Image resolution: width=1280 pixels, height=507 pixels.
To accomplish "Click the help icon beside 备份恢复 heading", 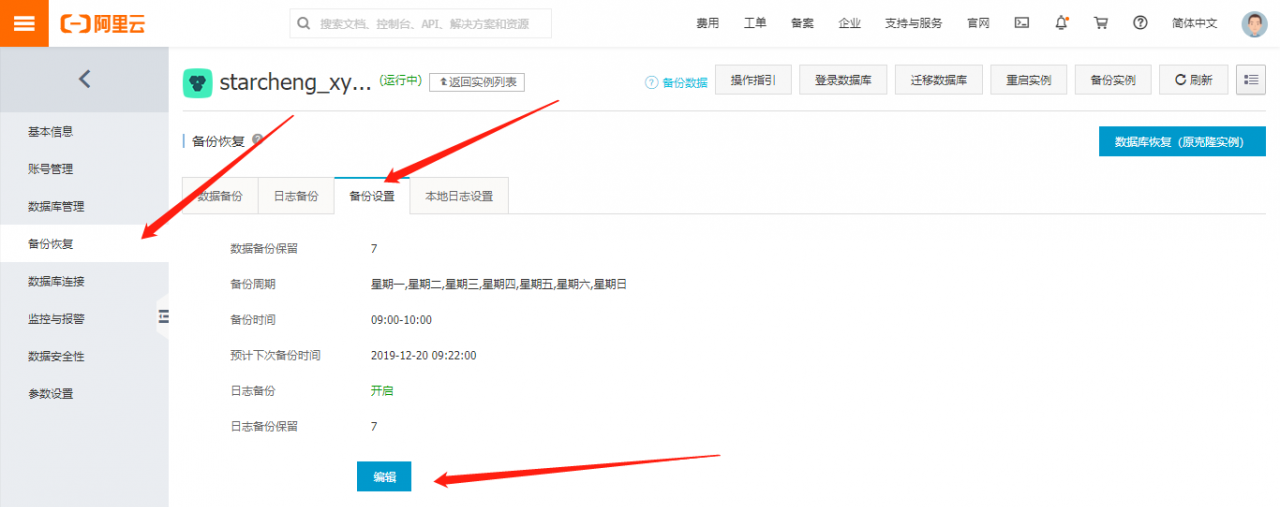I will (258, 140).
